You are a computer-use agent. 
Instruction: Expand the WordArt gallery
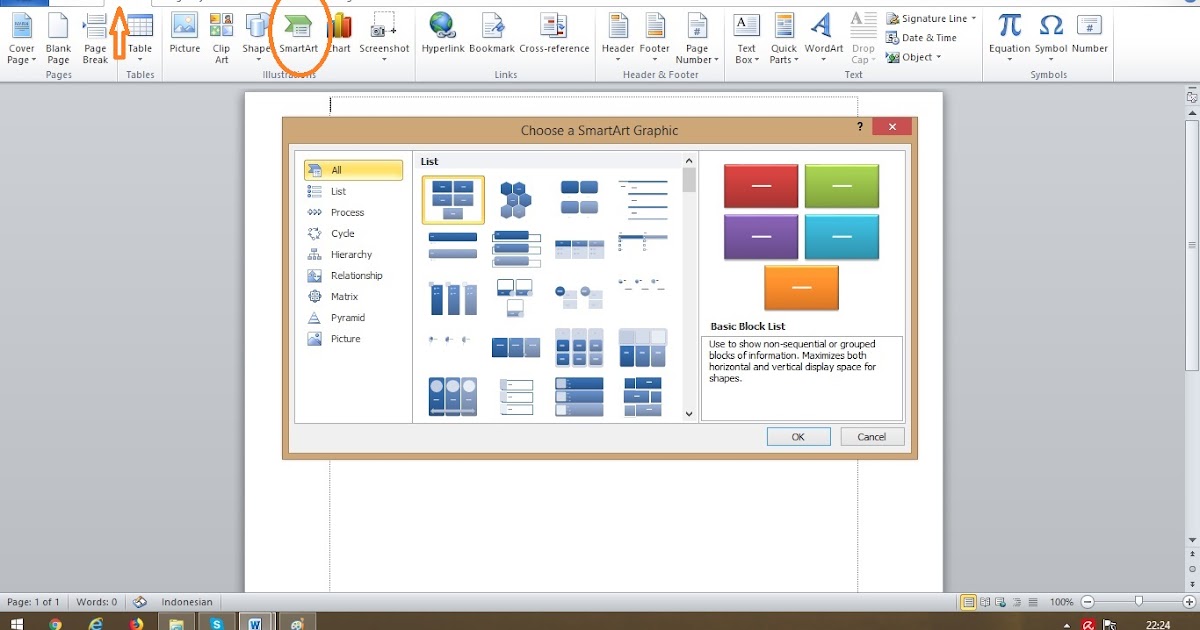pos(822,33)
